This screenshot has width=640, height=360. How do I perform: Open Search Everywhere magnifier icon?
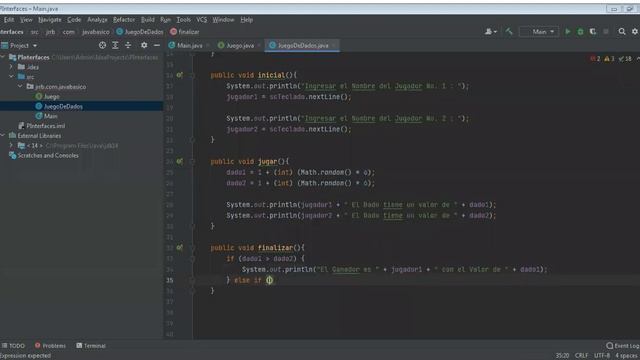click(622, 31)
